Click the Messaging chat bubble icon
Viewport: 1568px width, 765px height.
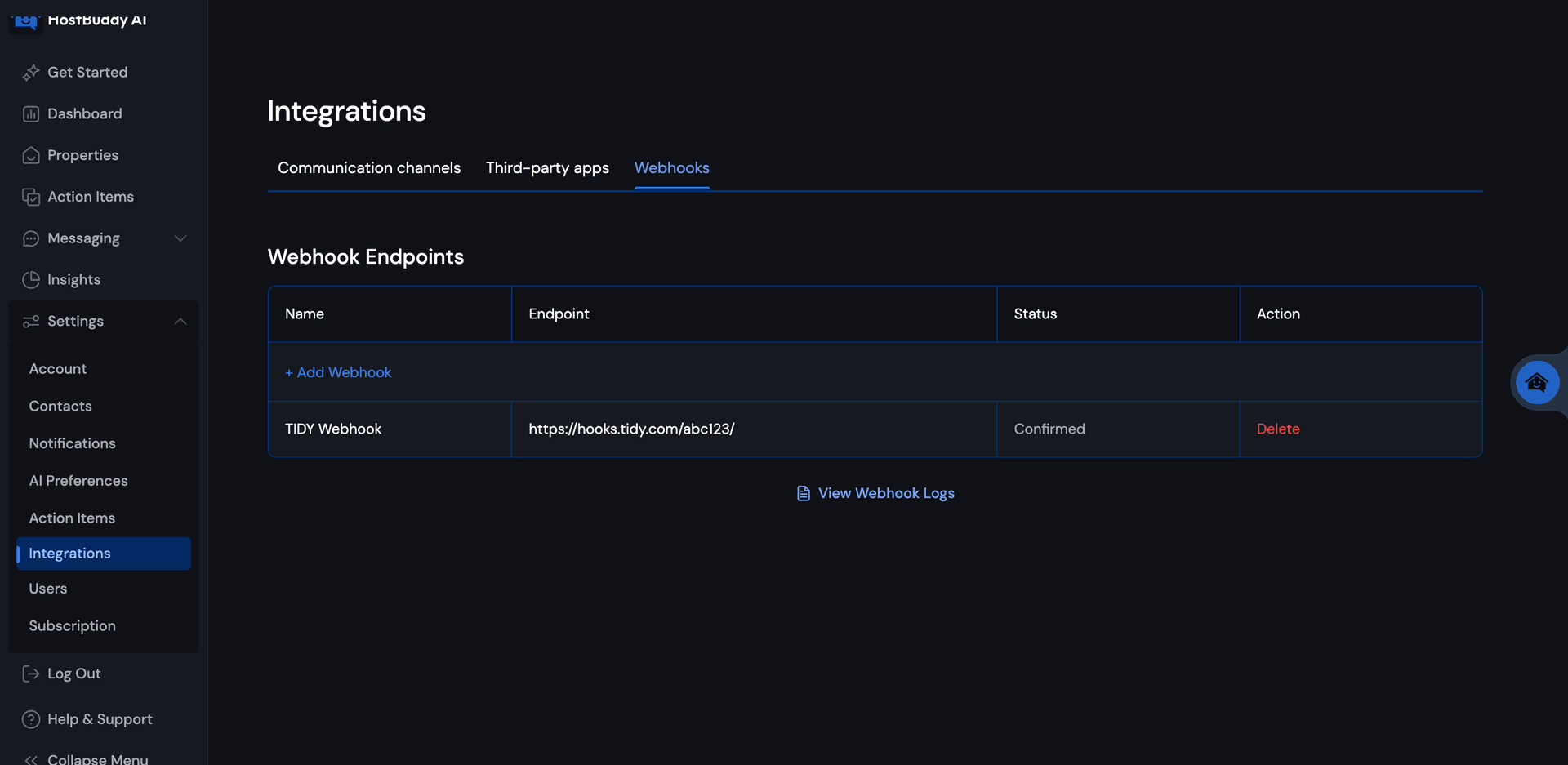pyautogui.click(x=30, y=238)
